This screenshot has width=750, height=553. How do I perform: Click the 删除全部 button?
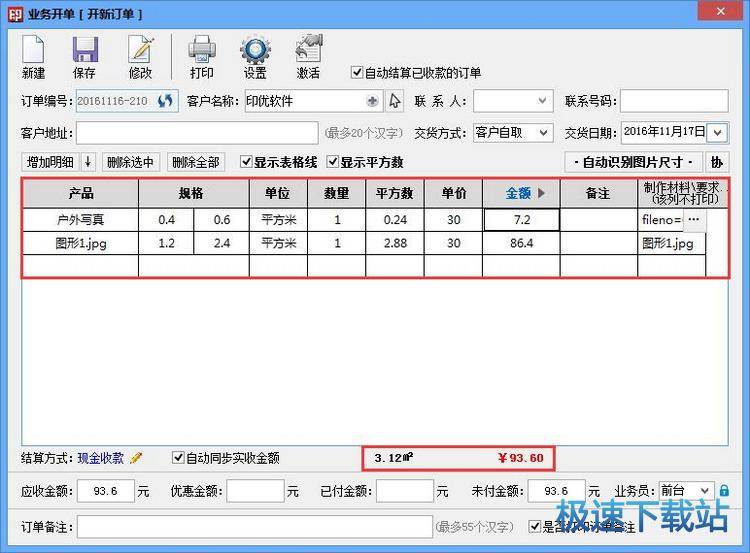pos(196,162)
